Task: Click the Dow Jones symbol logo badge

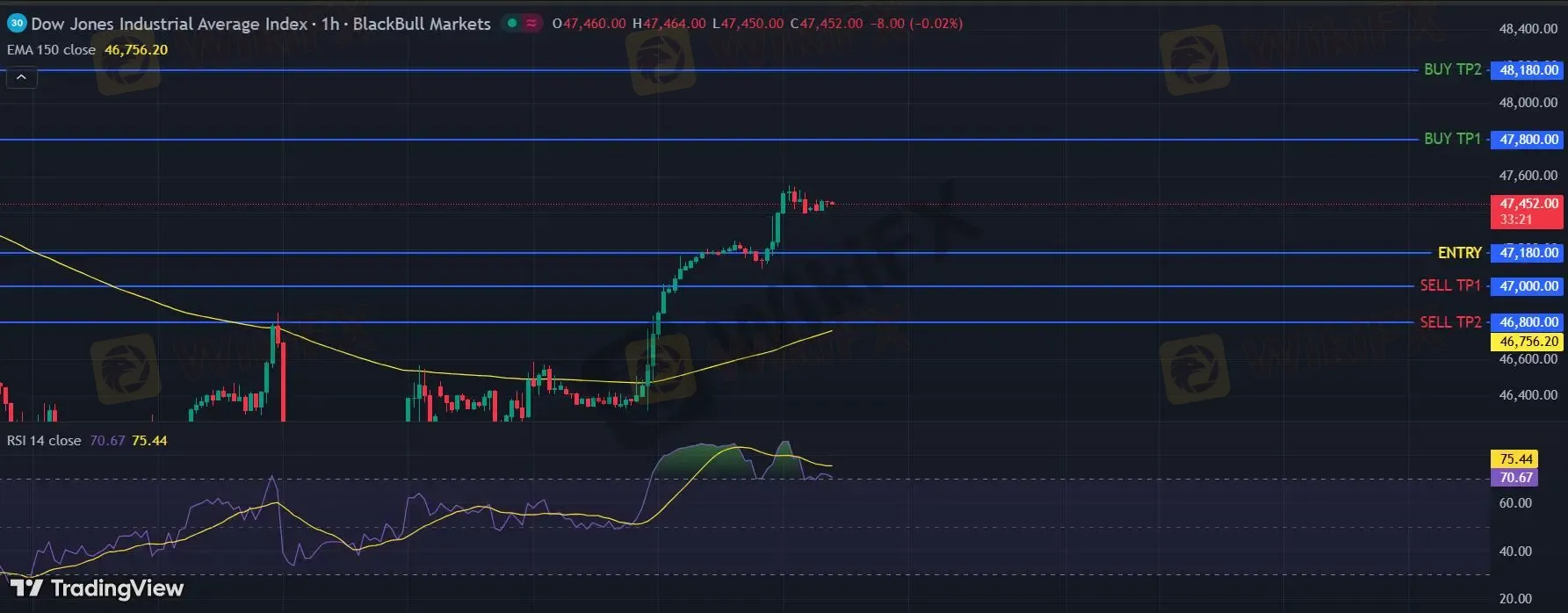Action: click(17, 24)
